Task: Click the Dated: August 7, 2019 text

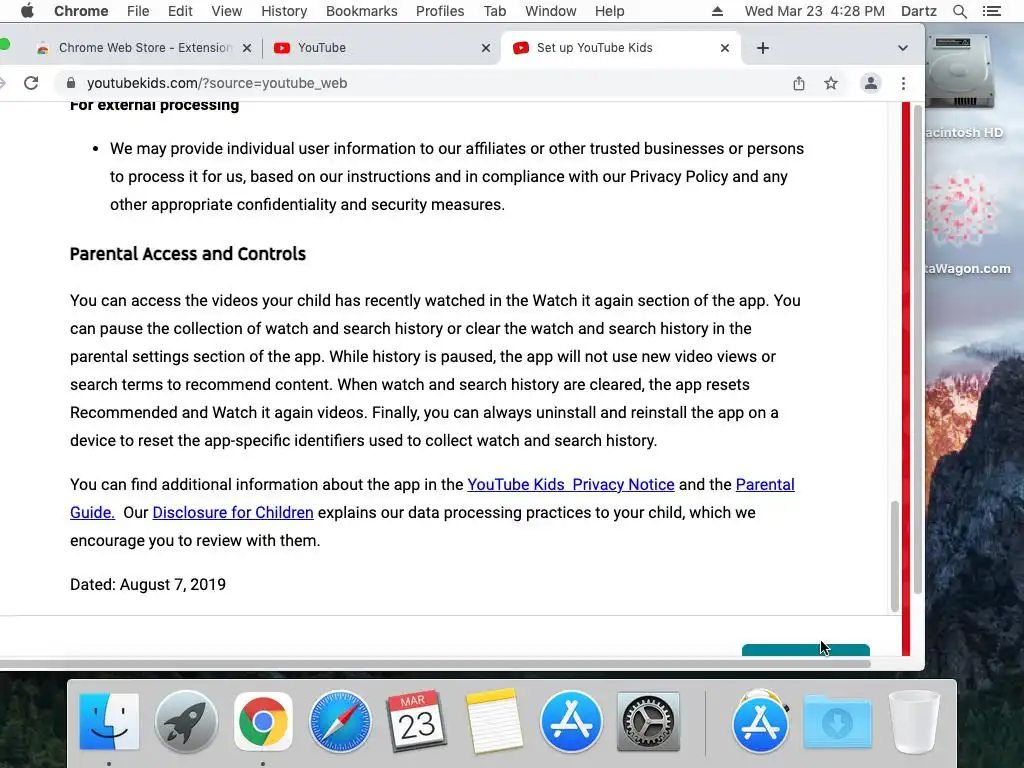Action: [x=148, y=584]
